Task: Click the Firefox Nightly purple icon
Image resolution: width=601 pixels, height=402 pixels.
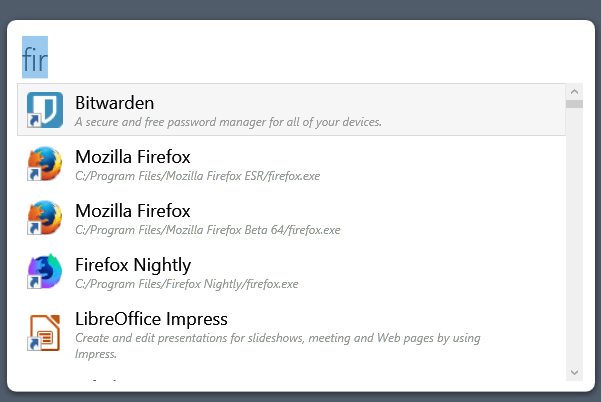Action: (x=45, y=271)
